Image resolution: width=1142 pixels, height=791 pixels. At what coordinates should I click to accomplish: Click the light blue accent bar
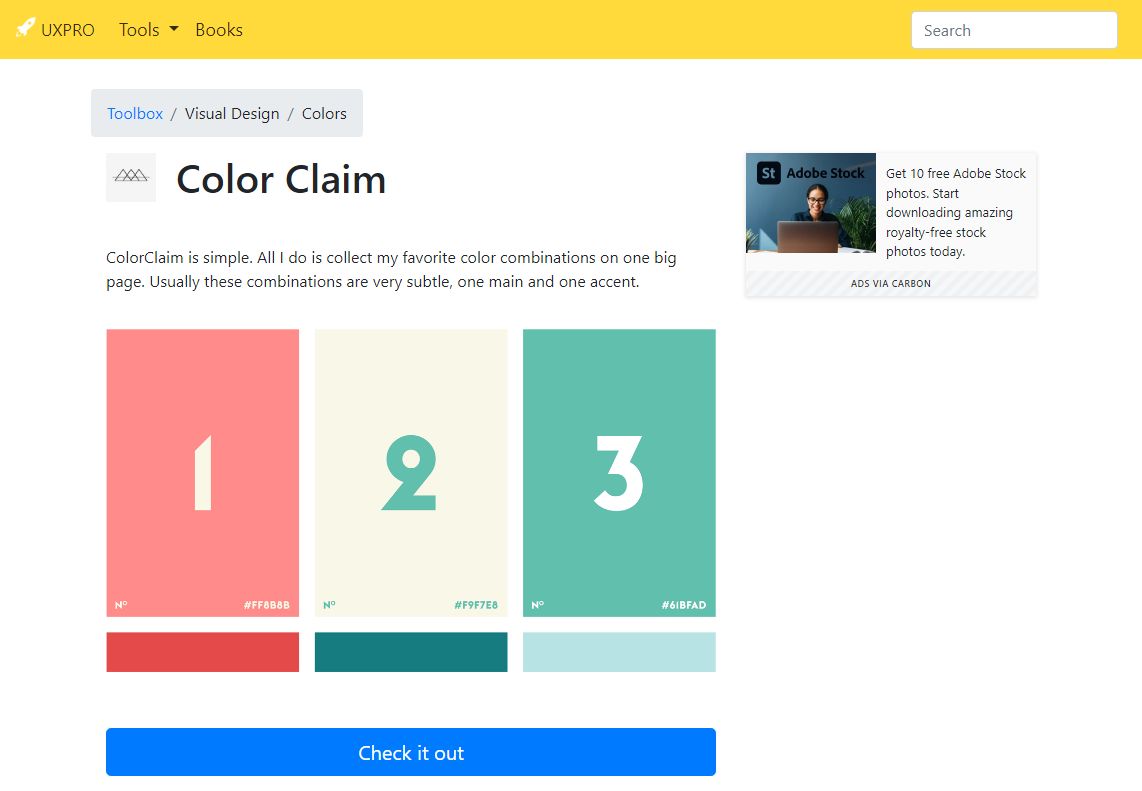(619, 652)
